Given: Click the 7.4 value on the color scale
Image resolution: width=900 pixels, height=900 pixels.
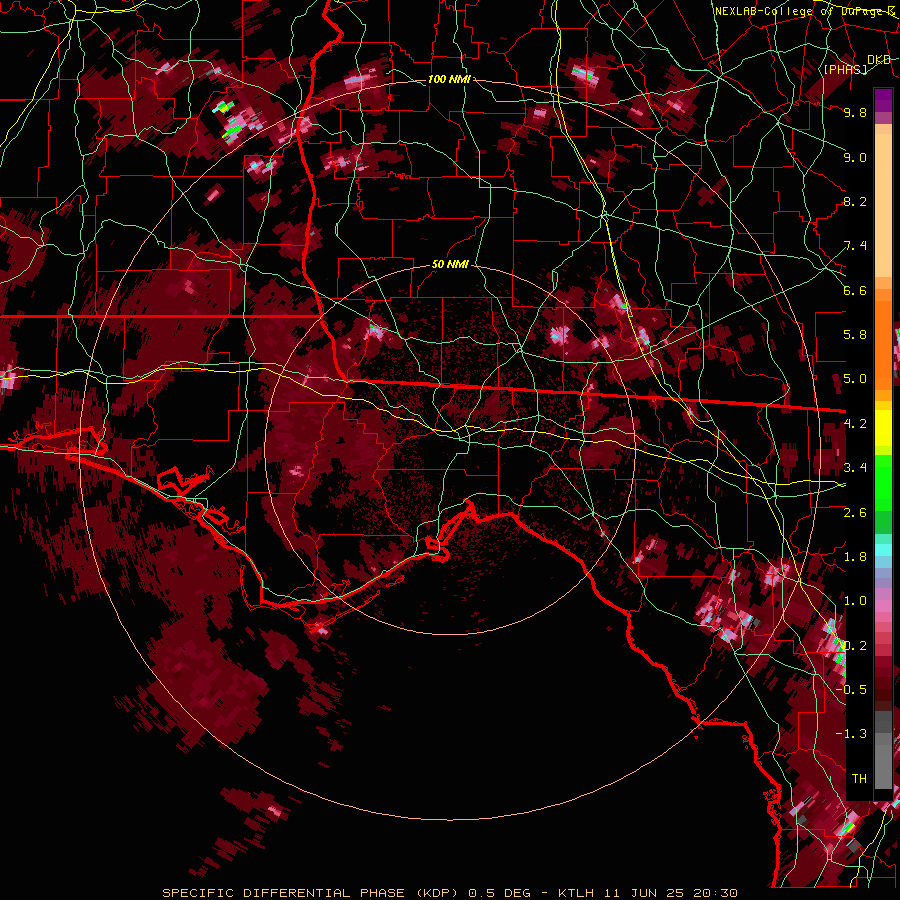Looking at the screenshot, I should (x=855, y=246).
